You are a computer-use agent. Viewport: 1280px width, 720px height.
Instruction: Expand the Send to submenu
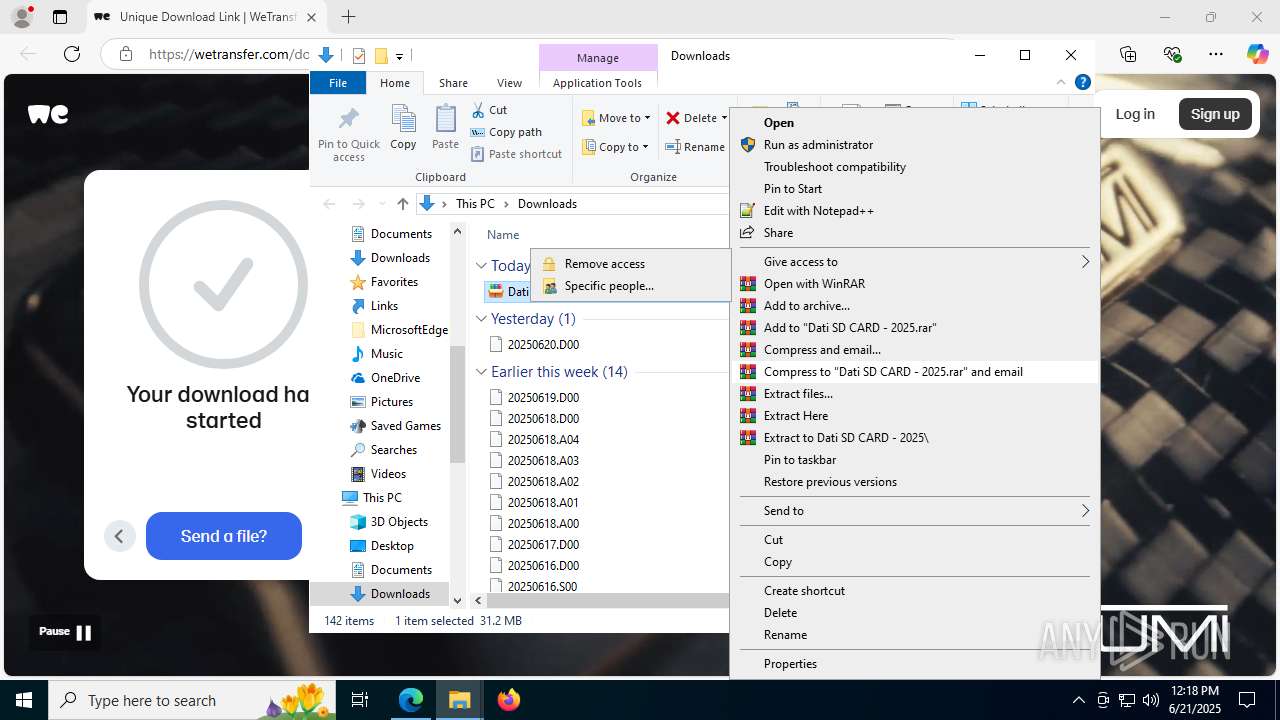click(x=914, y=511)
